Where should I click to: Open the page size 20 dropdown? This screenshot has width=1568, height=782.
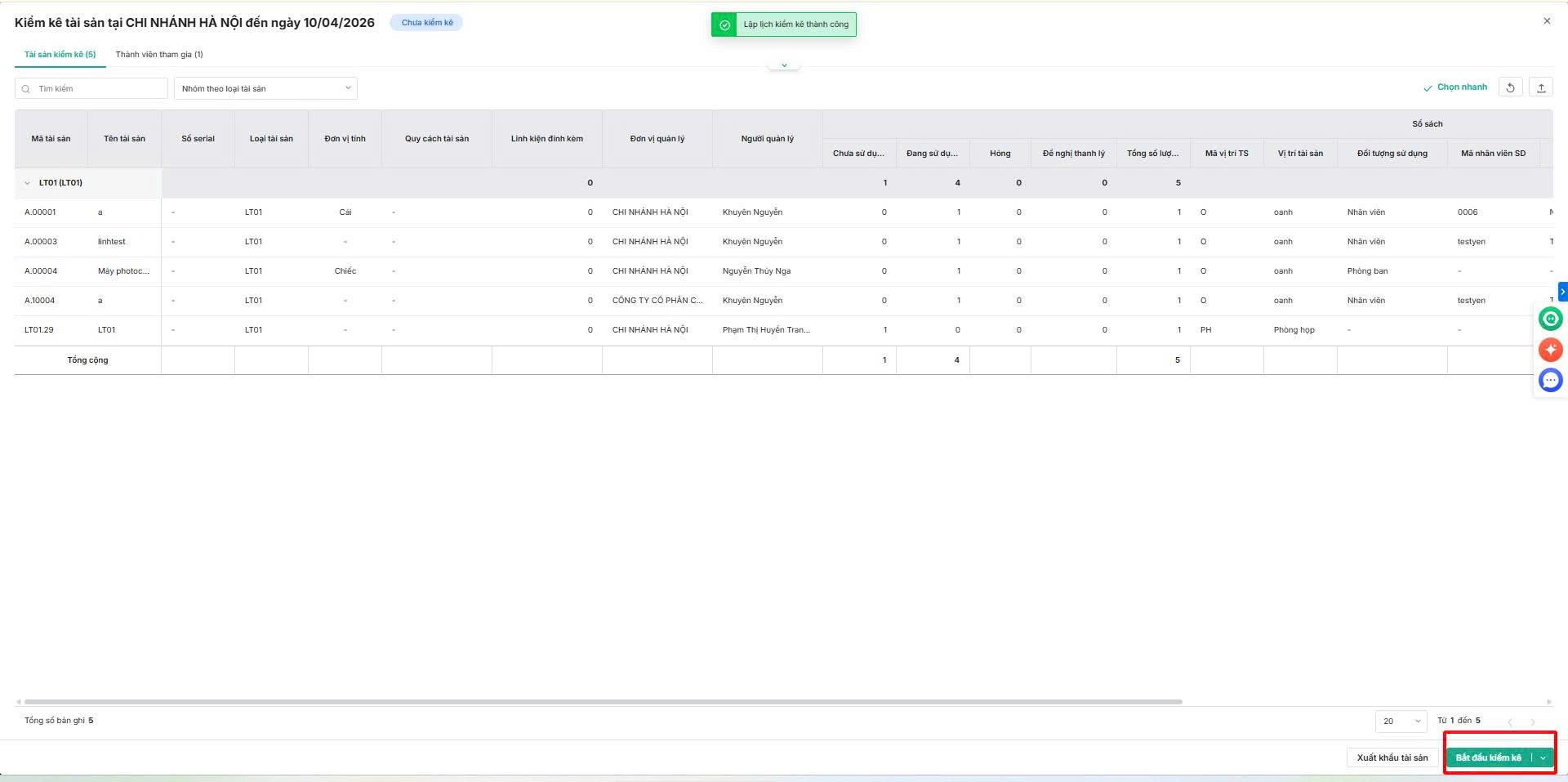pos(1401,721)
